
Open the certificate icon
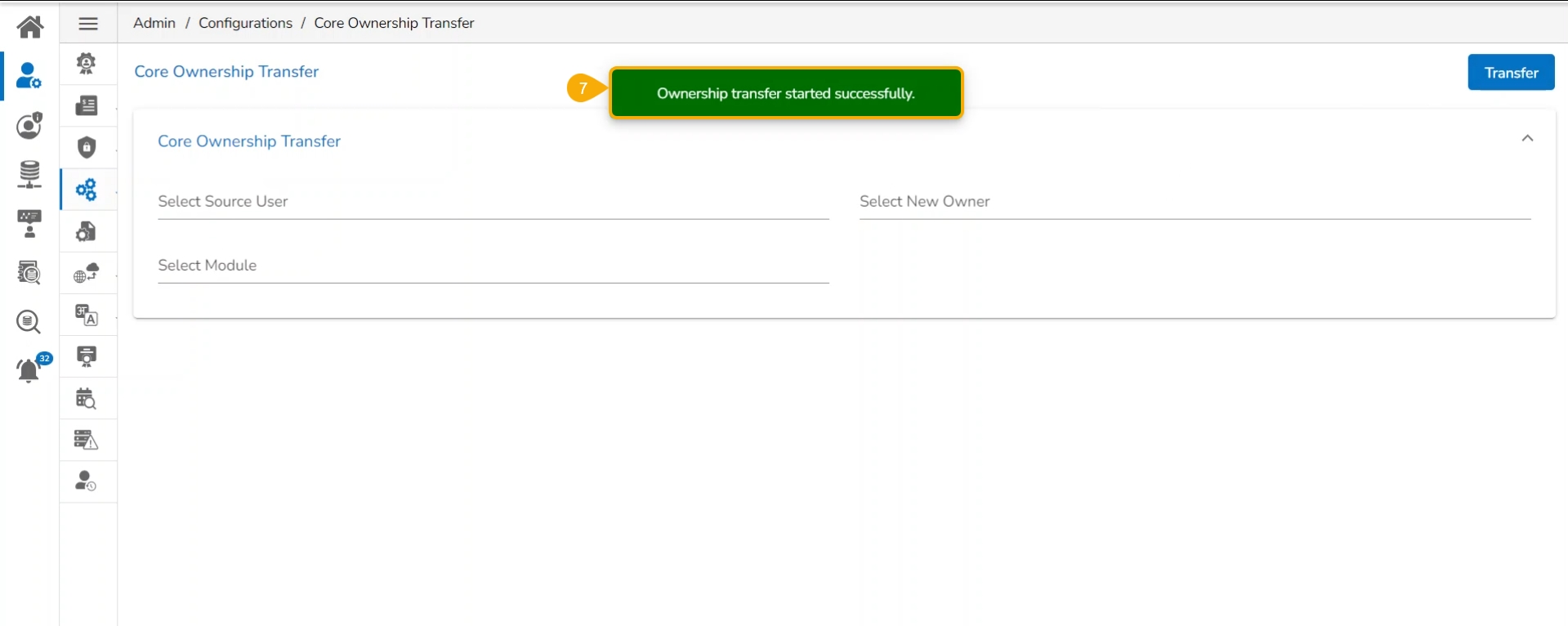coord(87,356)
